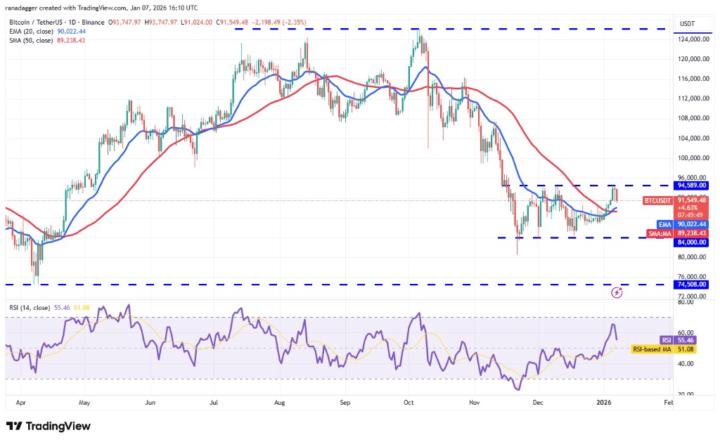Click the red SMA:MA value tag

(x=678, y=234)
